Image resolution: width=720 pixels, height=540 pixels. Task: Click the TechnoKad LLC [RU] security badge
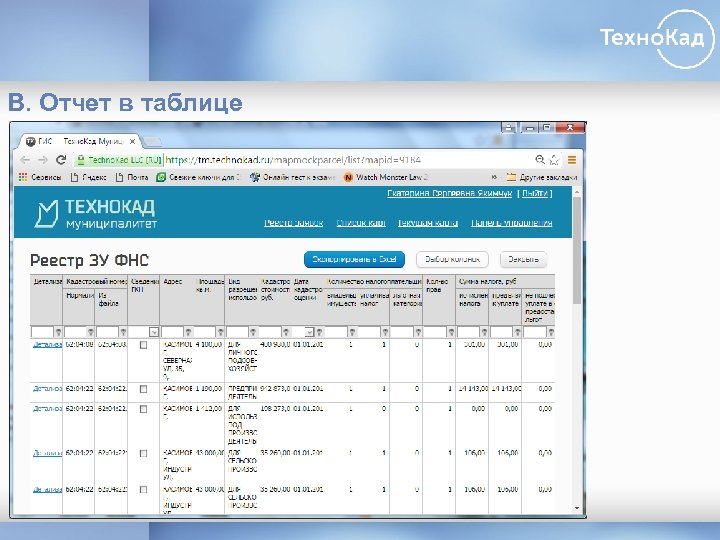click(x=119, y=160)
